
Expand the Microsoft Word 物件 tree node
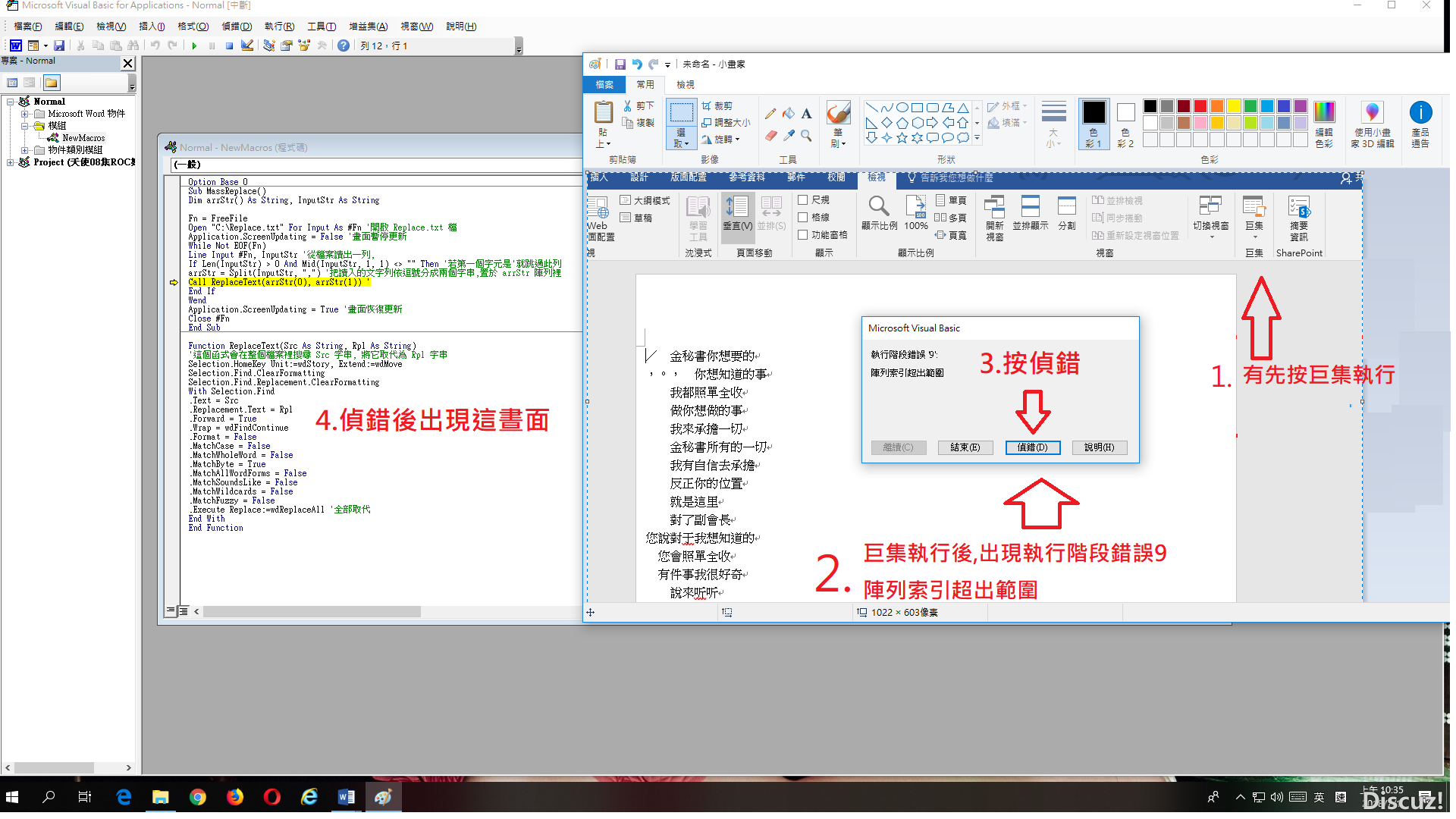[x=27, y=114]
